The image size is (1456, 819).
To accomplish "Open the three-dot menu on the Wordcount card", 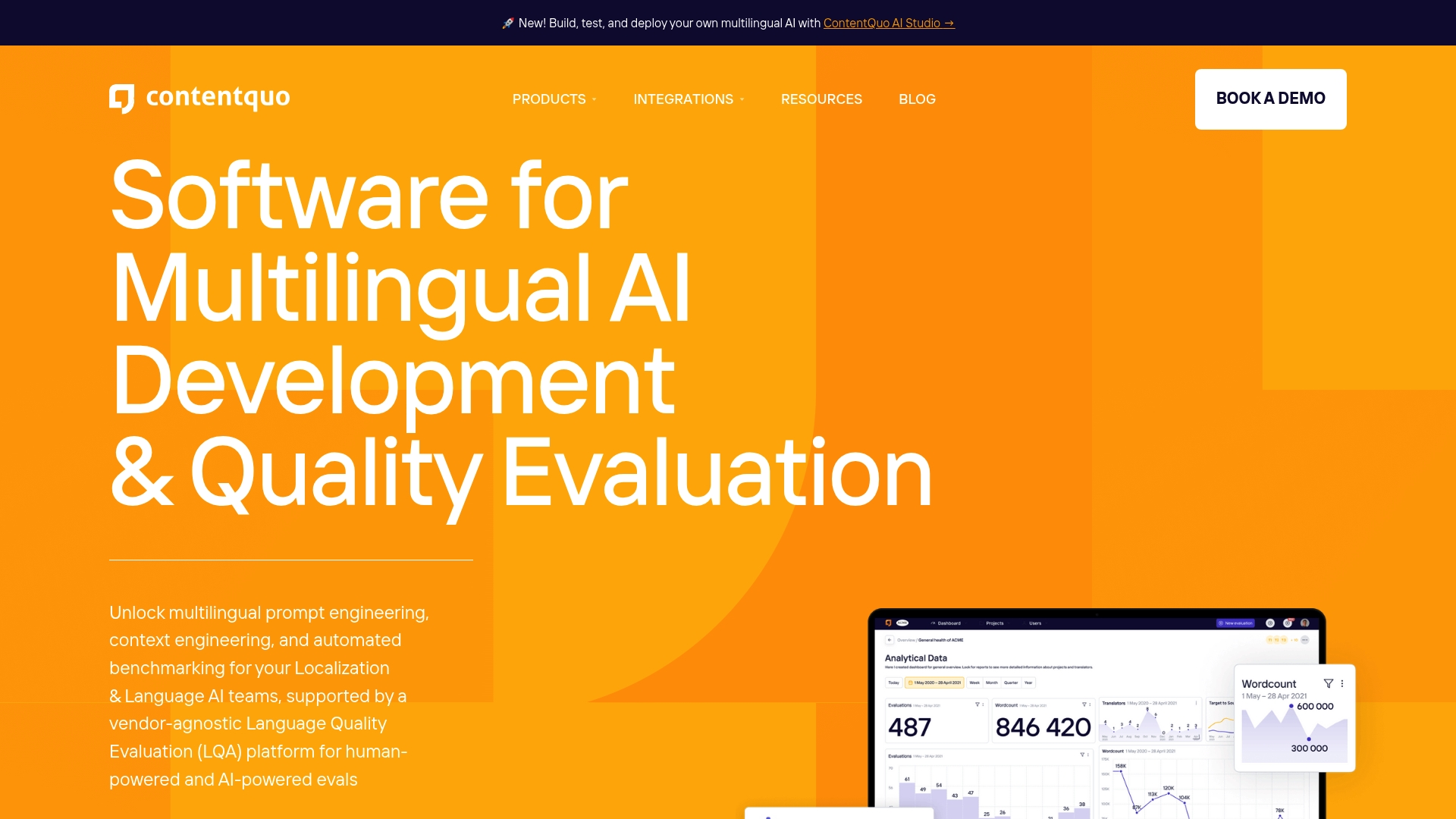I will tap(1342, 683).
